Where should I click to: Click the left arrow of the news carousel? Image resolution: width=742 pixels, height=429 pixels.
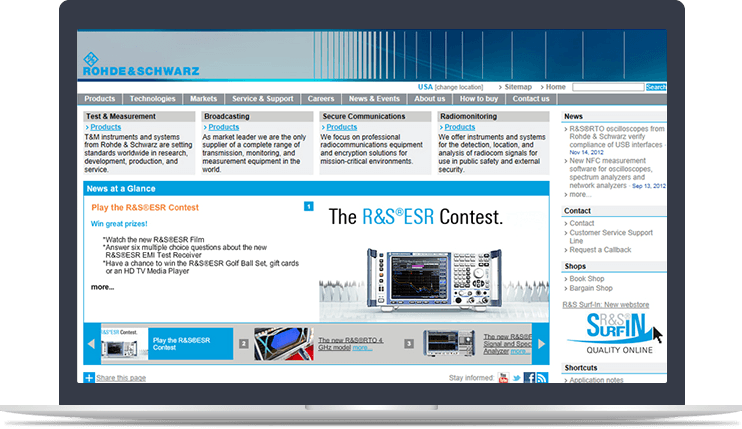click(x=91, y=344)
